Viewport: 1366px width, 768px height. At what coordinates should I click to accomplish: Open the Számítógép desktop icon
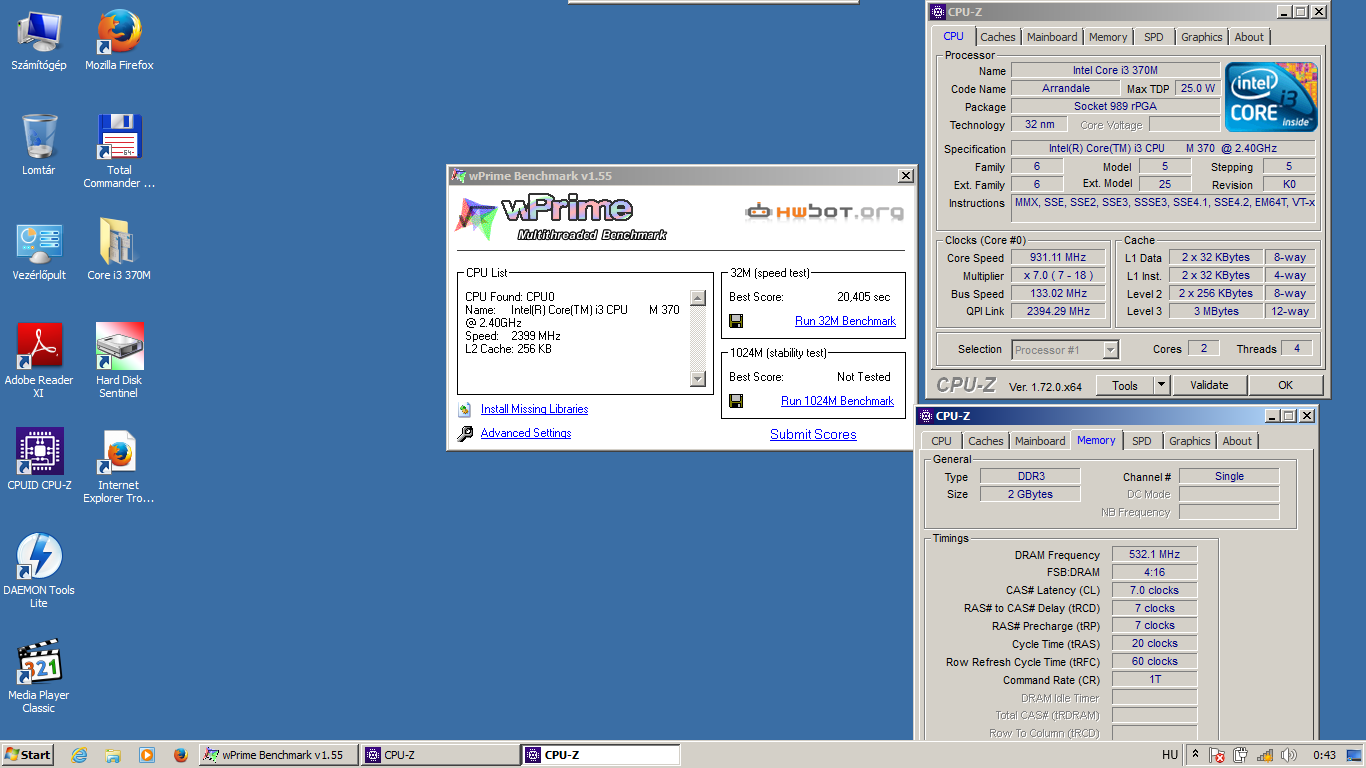tap(39, 41)
